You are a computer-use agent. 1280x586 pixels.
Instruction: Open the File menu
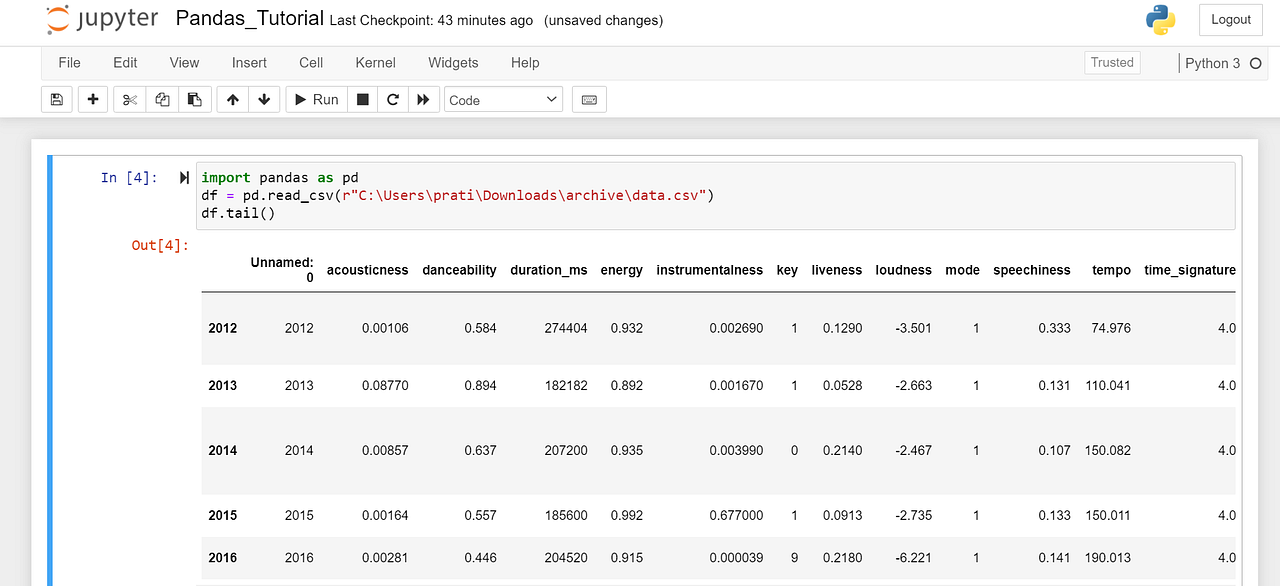point(68,62)
